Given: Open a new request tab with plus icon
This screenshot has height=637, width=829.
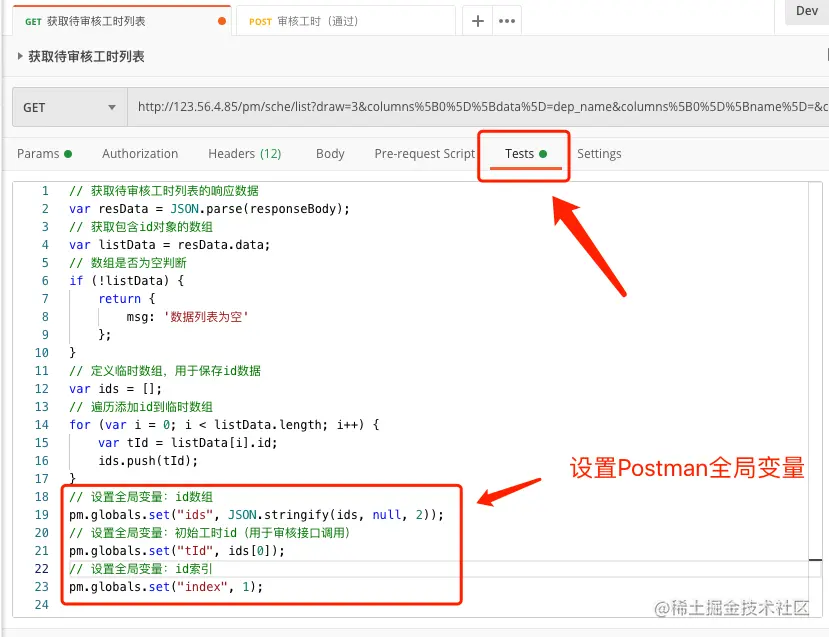Looking at the screenshot, I should pyautogui.click(x=477, y=21).
